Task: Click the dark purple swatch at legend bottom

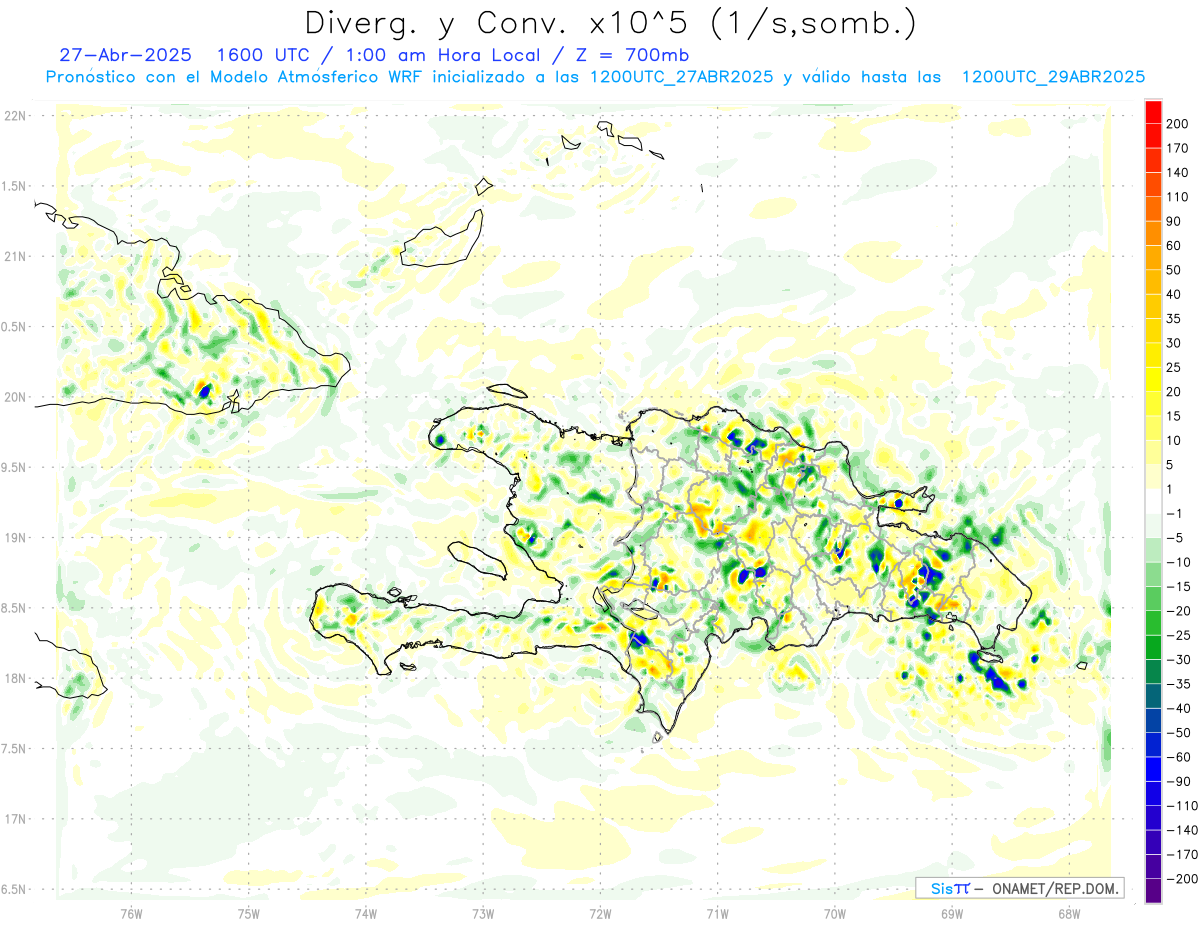Action: [1153, 892]
